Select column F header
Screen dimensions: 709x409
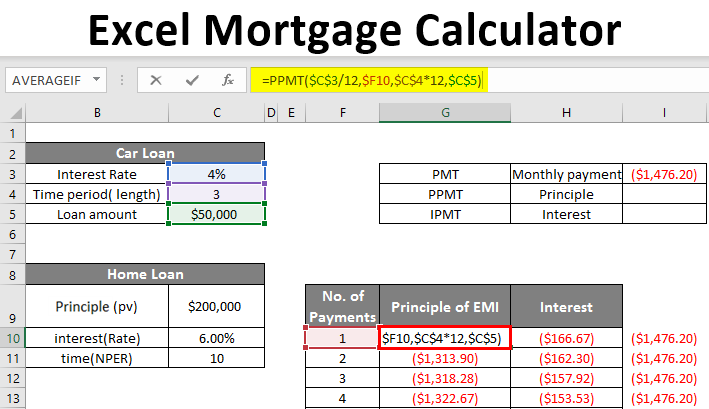pyautogui.click(x=343, y=113)
